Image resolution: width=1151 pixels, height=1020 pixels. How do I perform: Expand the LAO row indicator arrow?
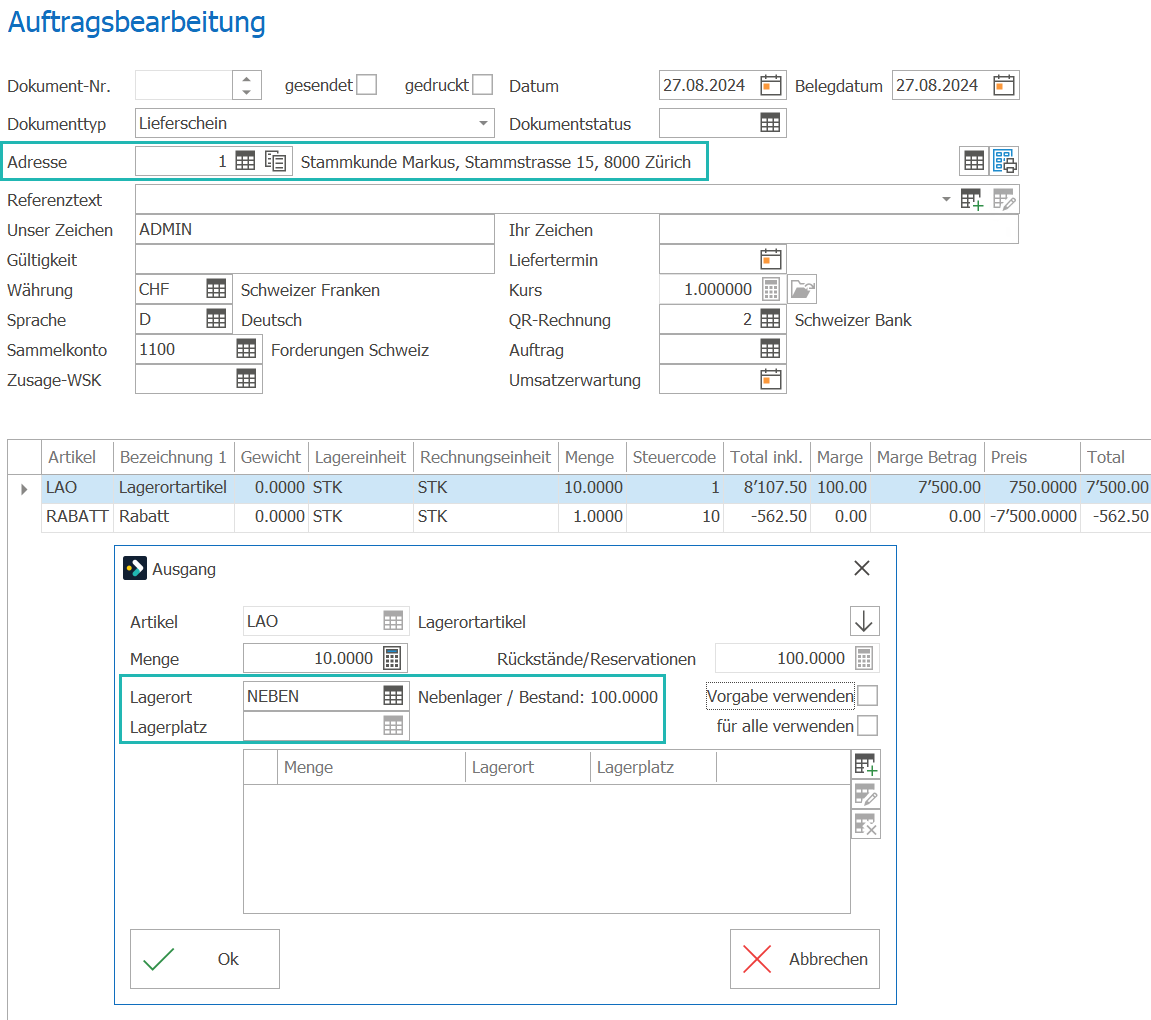pos(24,489)
